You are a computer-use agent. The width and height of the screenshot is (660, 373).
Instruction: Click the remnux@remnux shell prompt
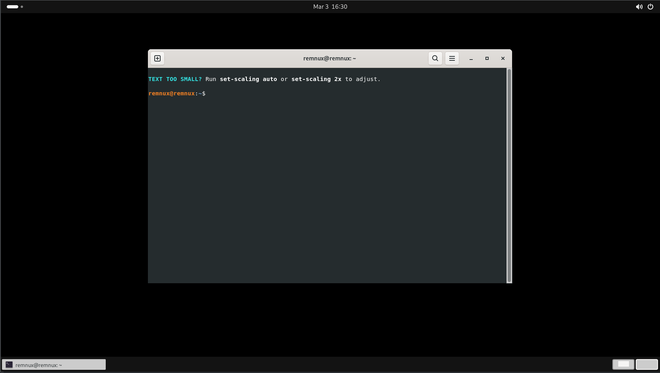[177, 93]
